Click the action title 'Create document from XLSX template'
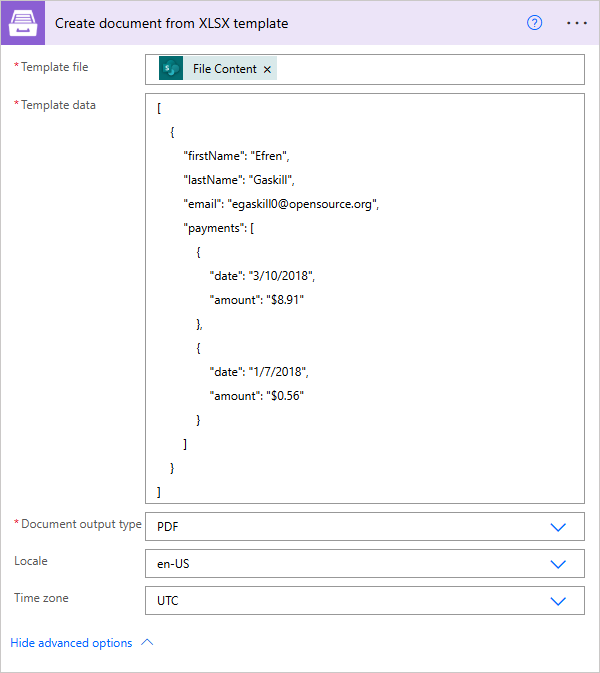Viewport: 600px width, 673px height. tap(171, 23)
